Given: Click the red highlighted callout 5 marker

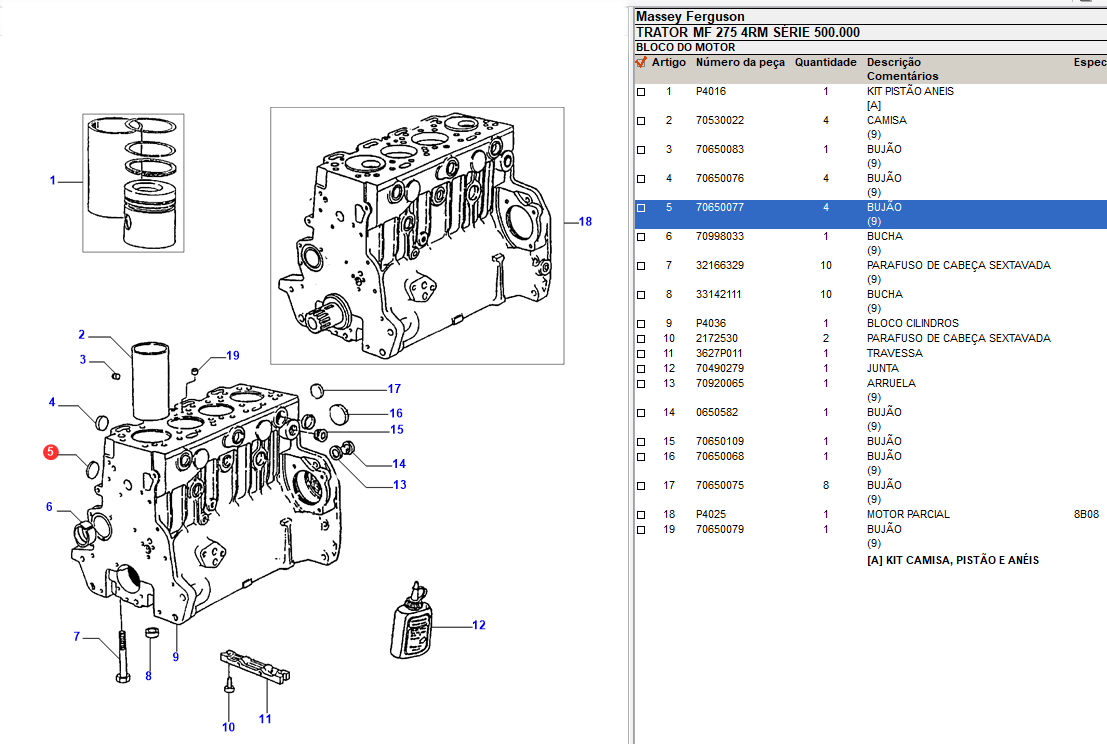Looking at the screenshot, I should [50, 453].
